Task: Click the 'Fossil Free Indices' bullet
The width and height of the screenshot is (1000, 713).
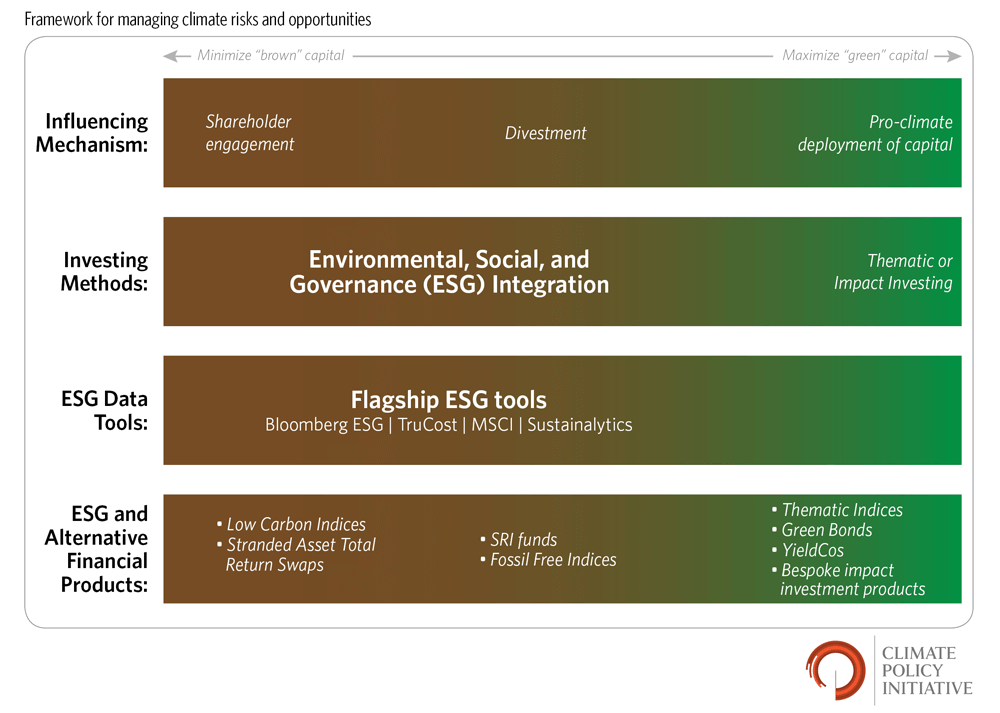Action: pyautogui.click(x=548, y=559)
